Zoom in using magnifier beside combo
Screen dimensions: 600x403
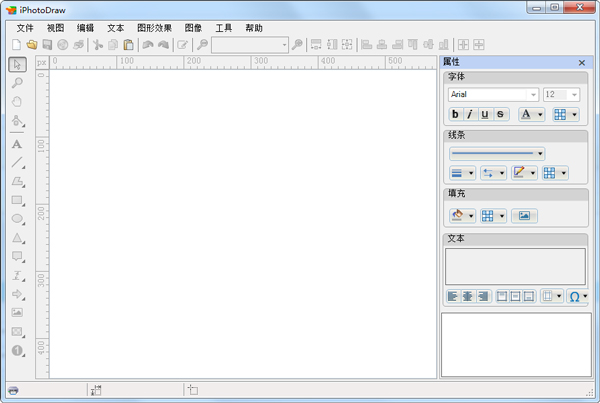pyautogui.click(x=297, y=45)
